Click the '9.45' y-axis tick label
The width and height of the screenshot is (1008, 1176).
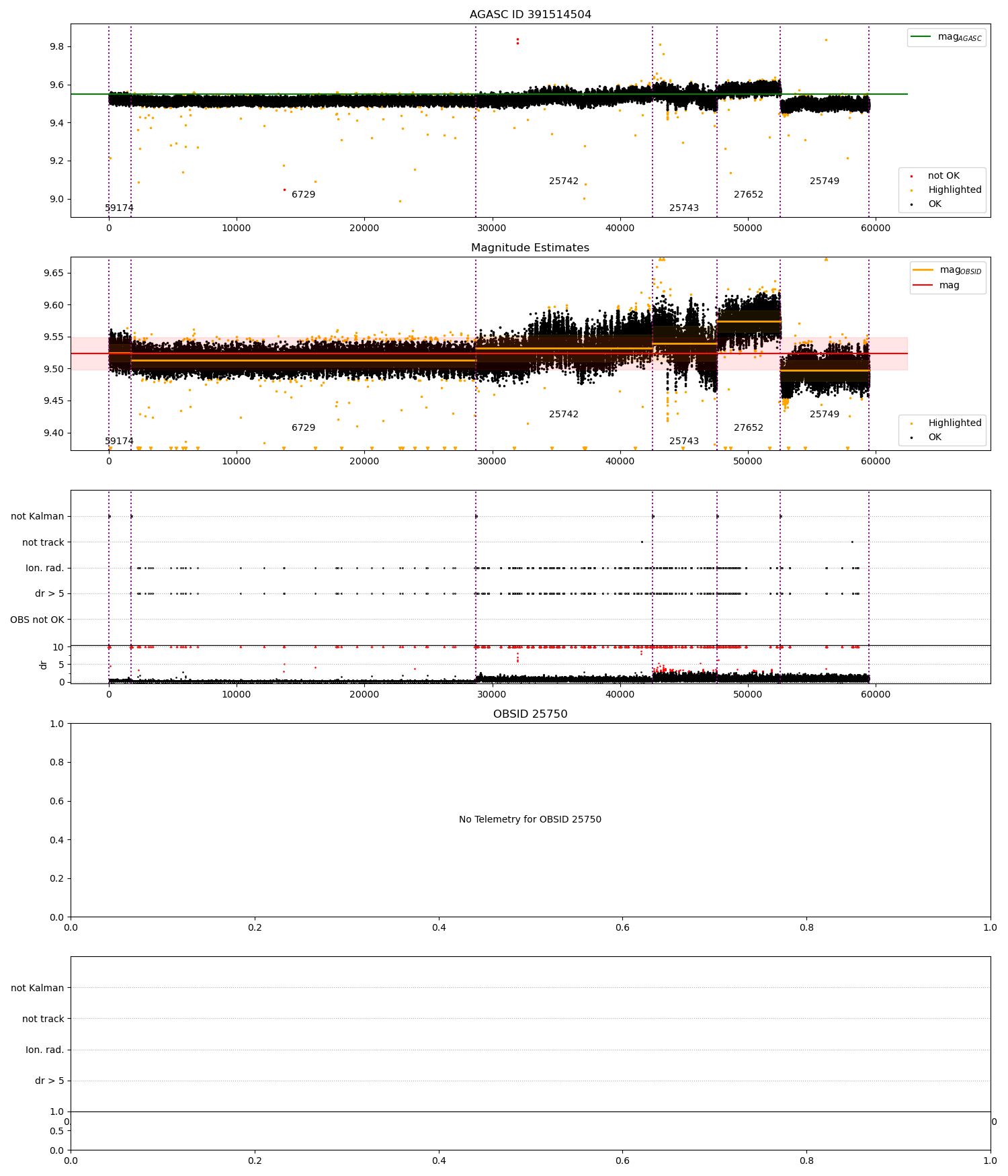(54, 401)
